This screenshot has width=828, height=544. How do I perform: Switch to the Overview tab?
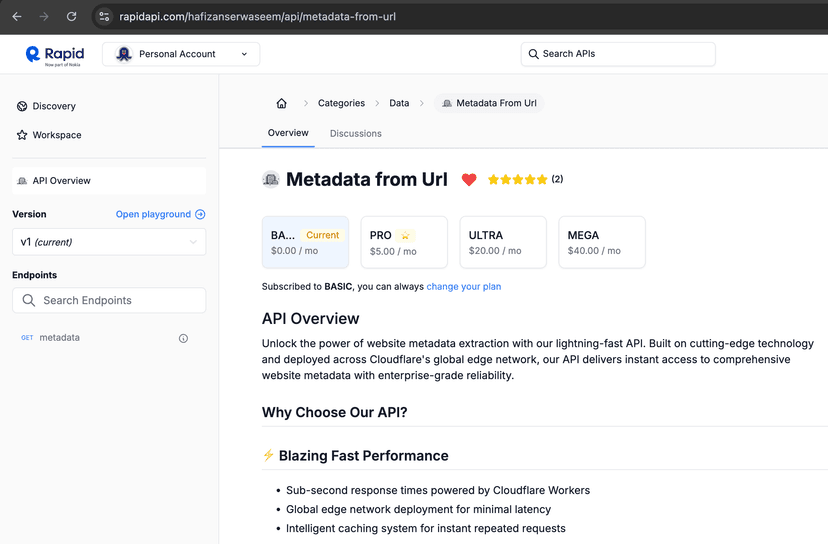(288, 133)
